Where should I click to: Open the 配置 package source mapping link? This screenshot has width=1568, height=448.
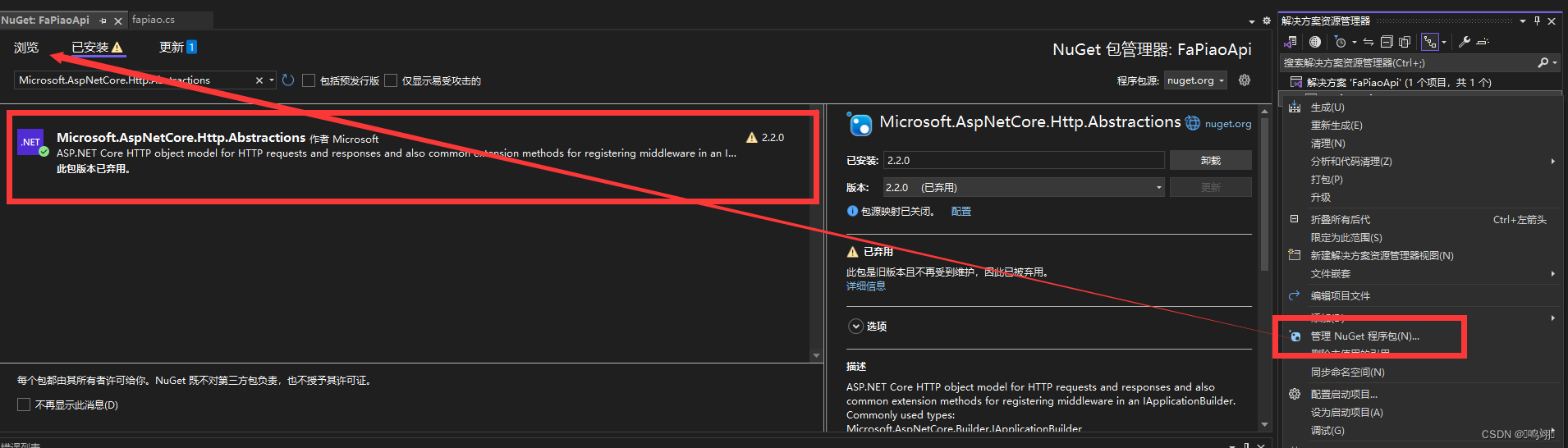(961, 212)
